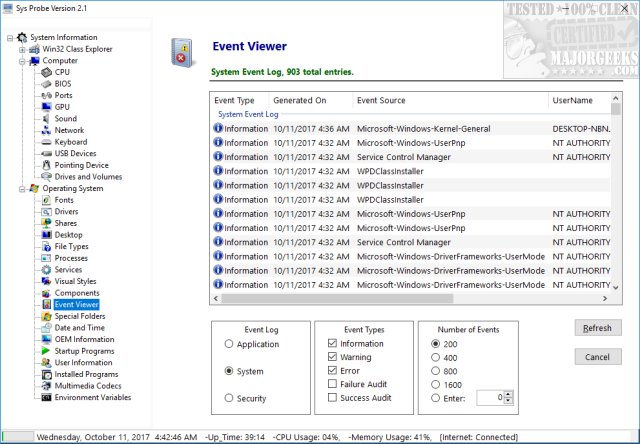
Task: Select the Application event log radio
Action: coord(230,344)
